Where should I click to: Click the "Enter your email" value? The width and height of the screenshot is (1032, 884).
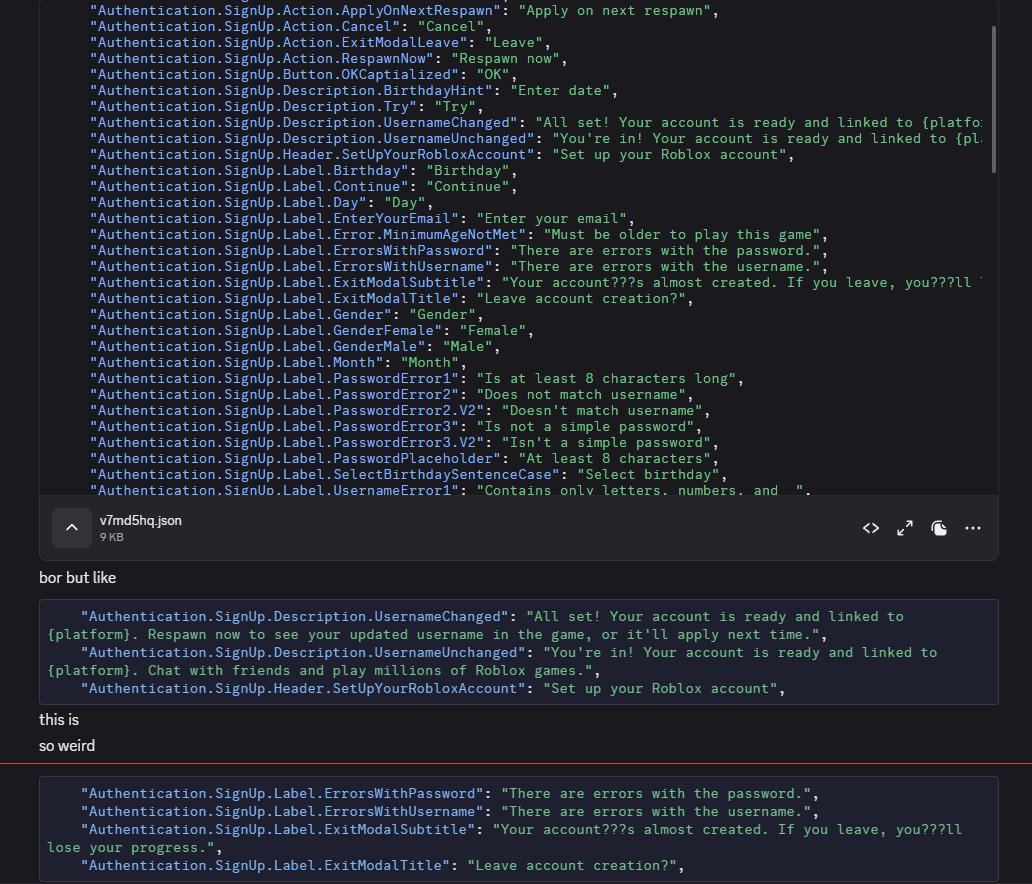point(552,219)
